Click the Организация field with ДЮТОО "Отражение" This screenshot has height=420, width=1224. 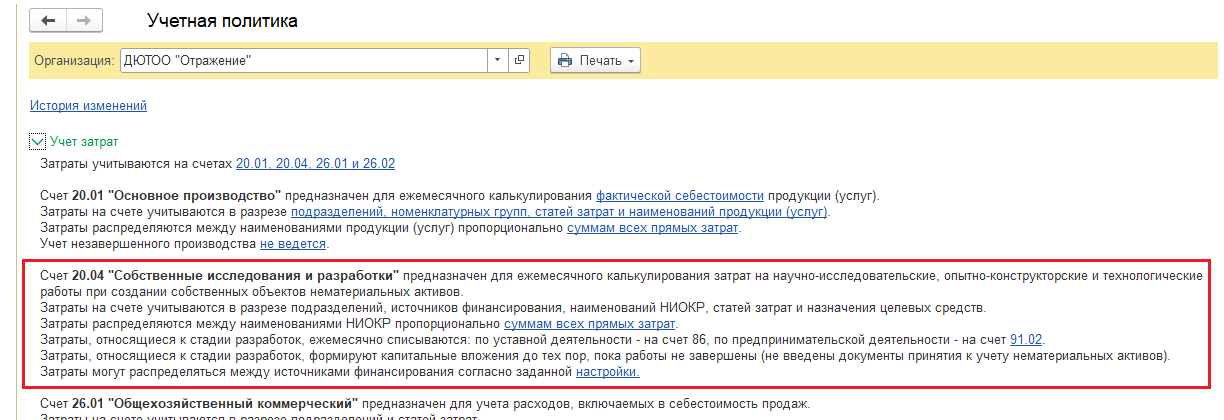click(303, 60)
